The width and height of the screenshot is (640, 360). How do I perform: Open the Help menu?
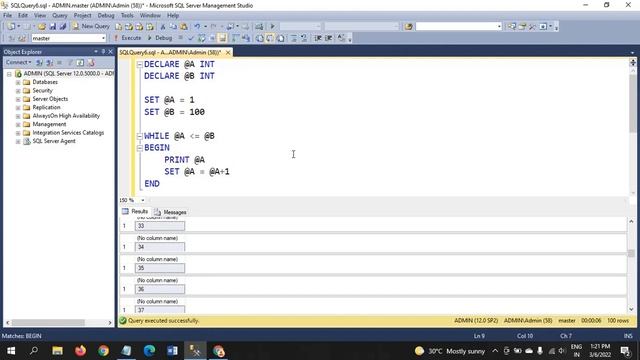pyautogui.click(x=173, y=16)
